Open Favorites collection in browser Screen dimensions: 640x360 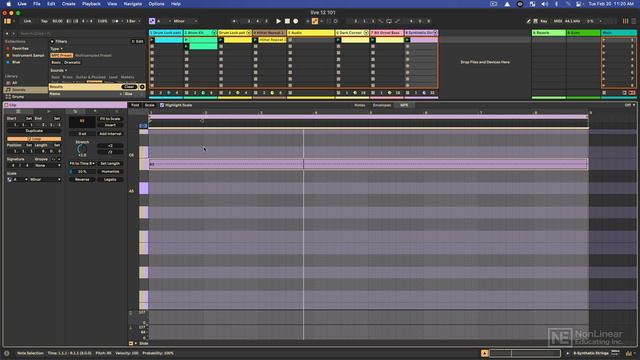pyautogui.click(x=20, y=49)
